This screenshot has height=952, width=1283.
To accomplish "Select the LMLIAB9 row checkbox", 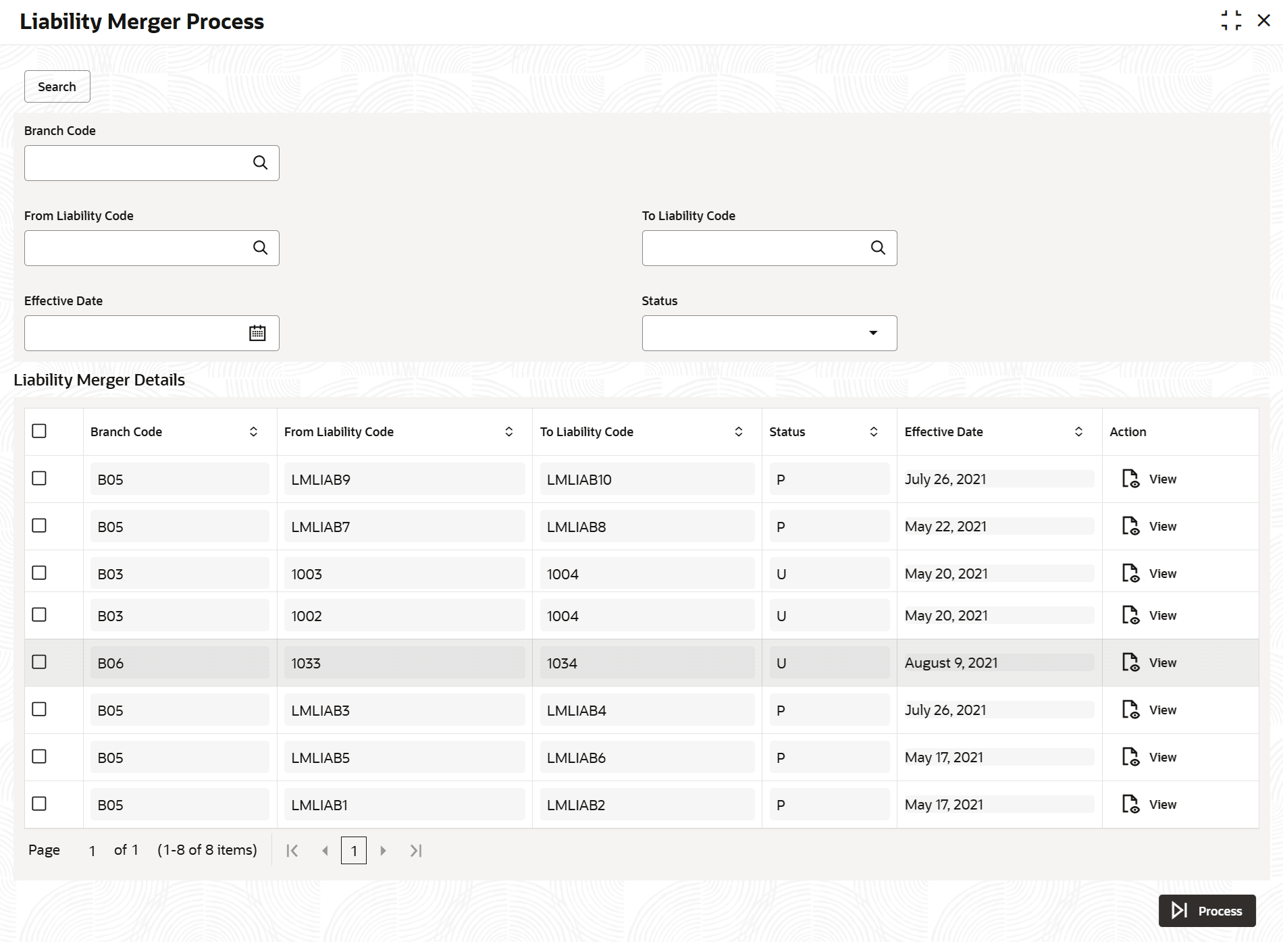I will [39, 478].
